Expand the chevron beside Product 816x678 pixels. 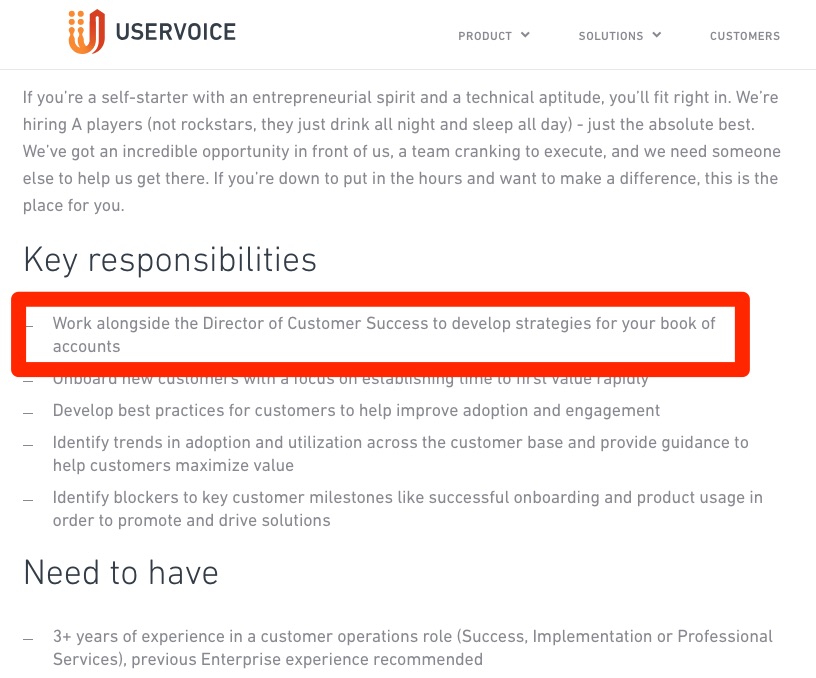pos(525,35)
